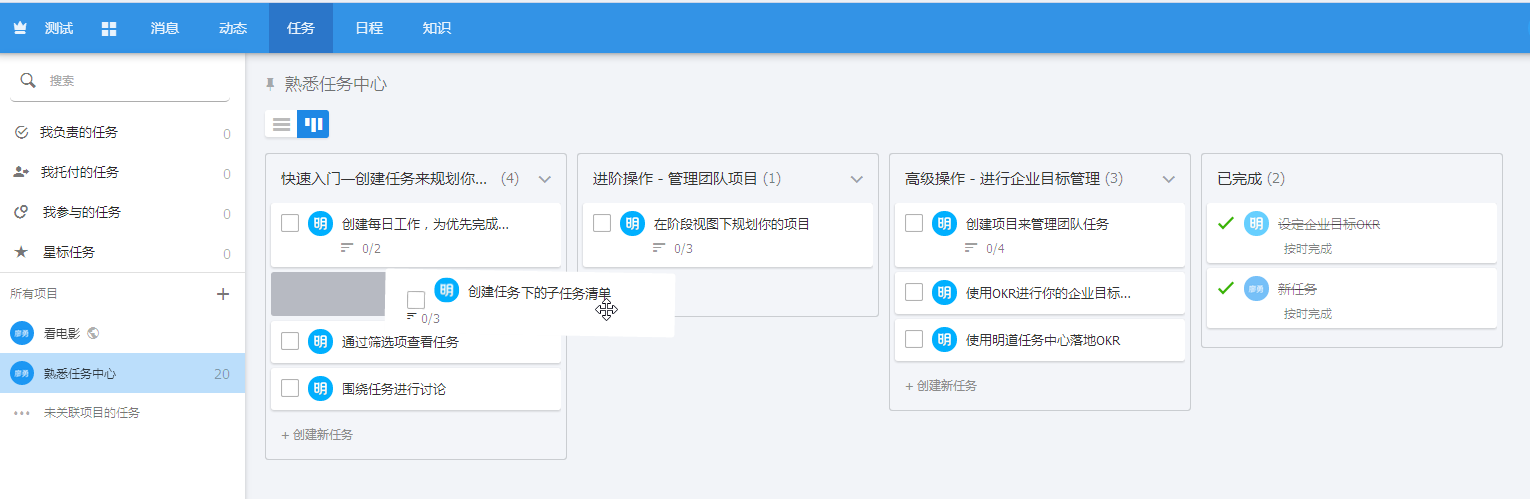Image resolution: width=1530 pixels, height=499 pixels.
Task: Check the 创建每日工作 task checkbox
Action: pyautogui.click(x=290, y=223)
